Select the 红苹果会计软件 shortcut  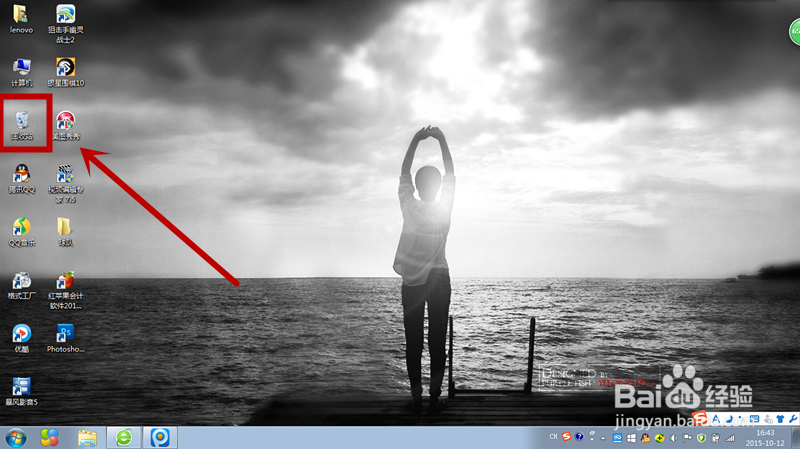[x=65, y=290]
